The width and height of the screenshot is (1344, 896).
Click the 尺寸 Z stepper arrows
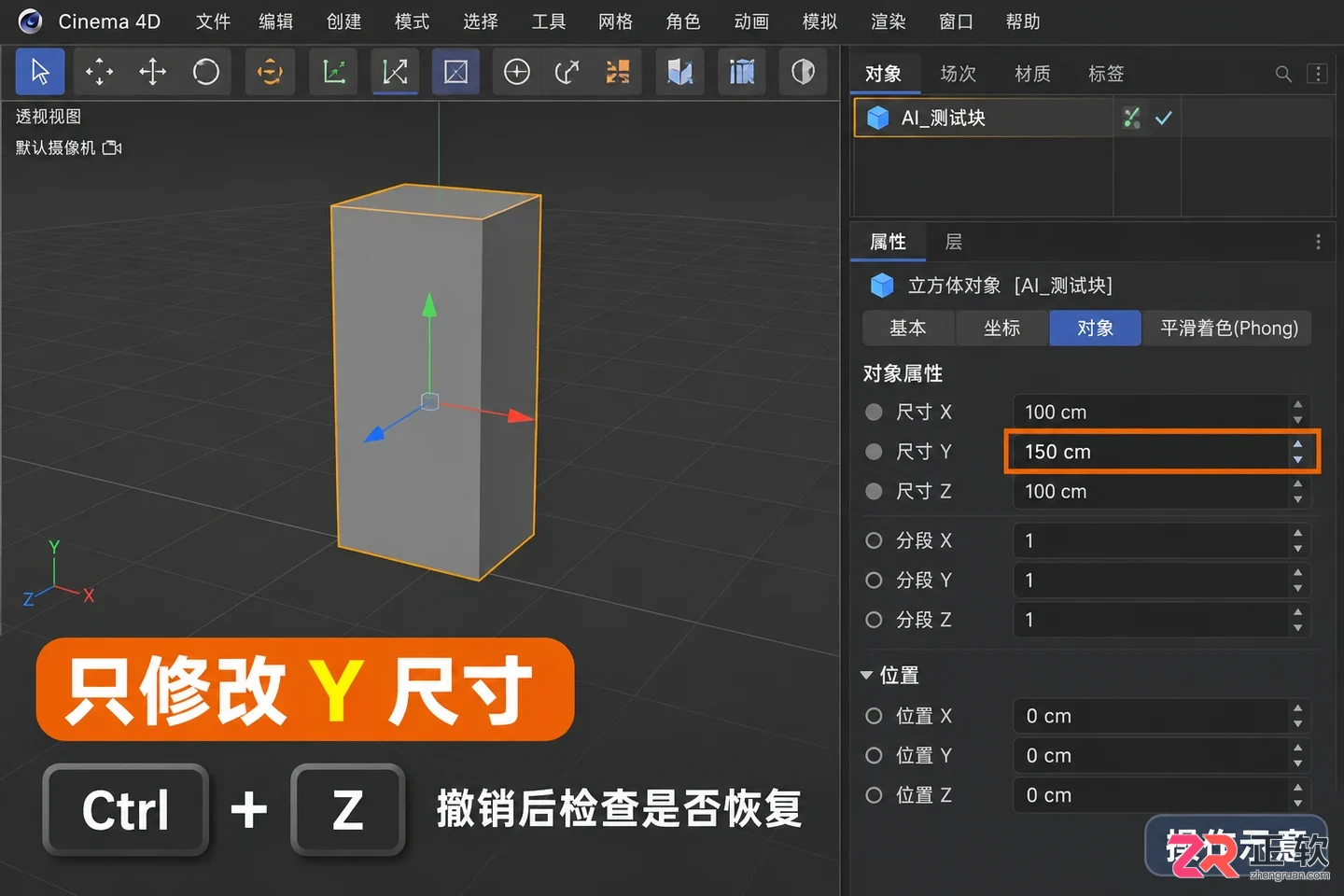[1297, 491]
